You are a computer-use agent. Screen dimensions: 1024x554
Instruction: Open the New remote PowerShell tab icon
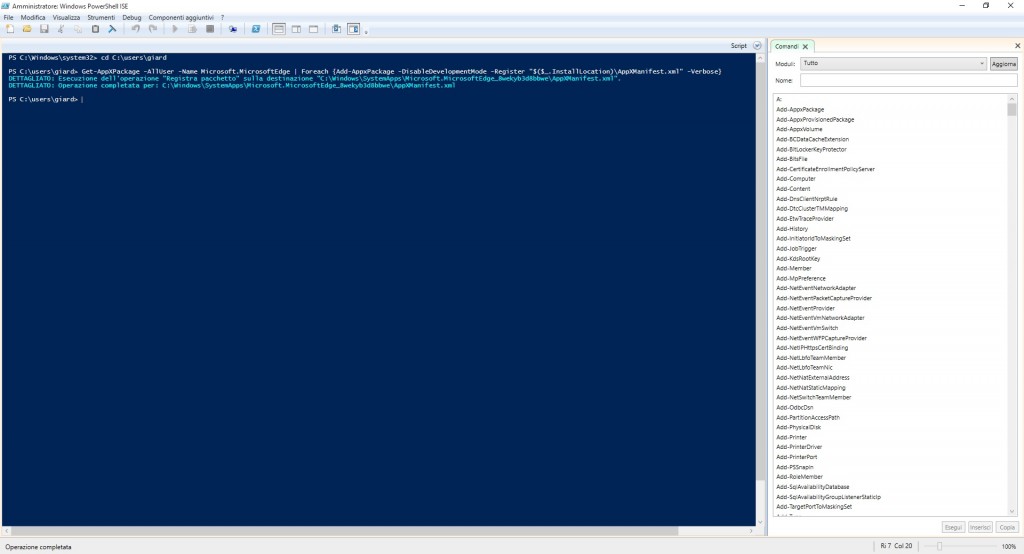(x=232, y=29)
